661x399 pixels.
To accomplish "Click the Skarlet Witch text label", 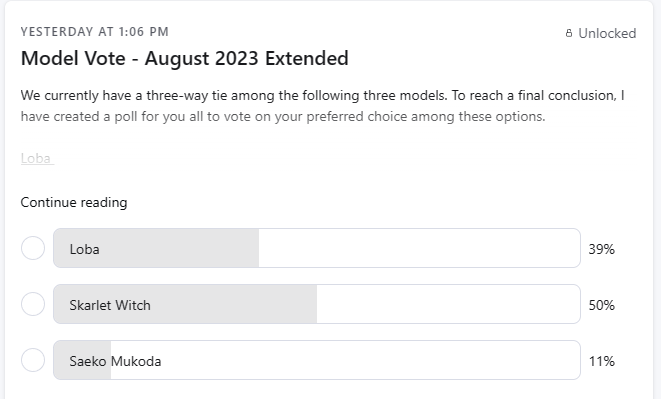I will 110,305.
